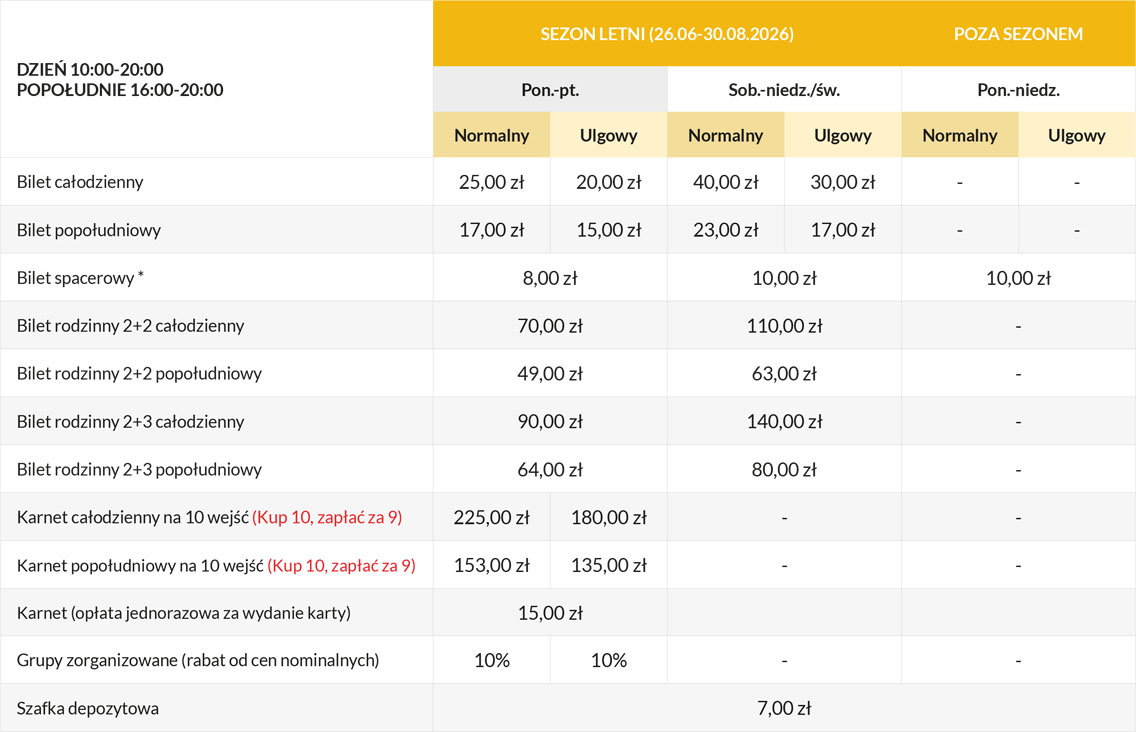Screen dimensions: 1136x732
Task: Select the Sob.-niedz./św. column header
Action: pyautogui.click(x=784, y=89)
